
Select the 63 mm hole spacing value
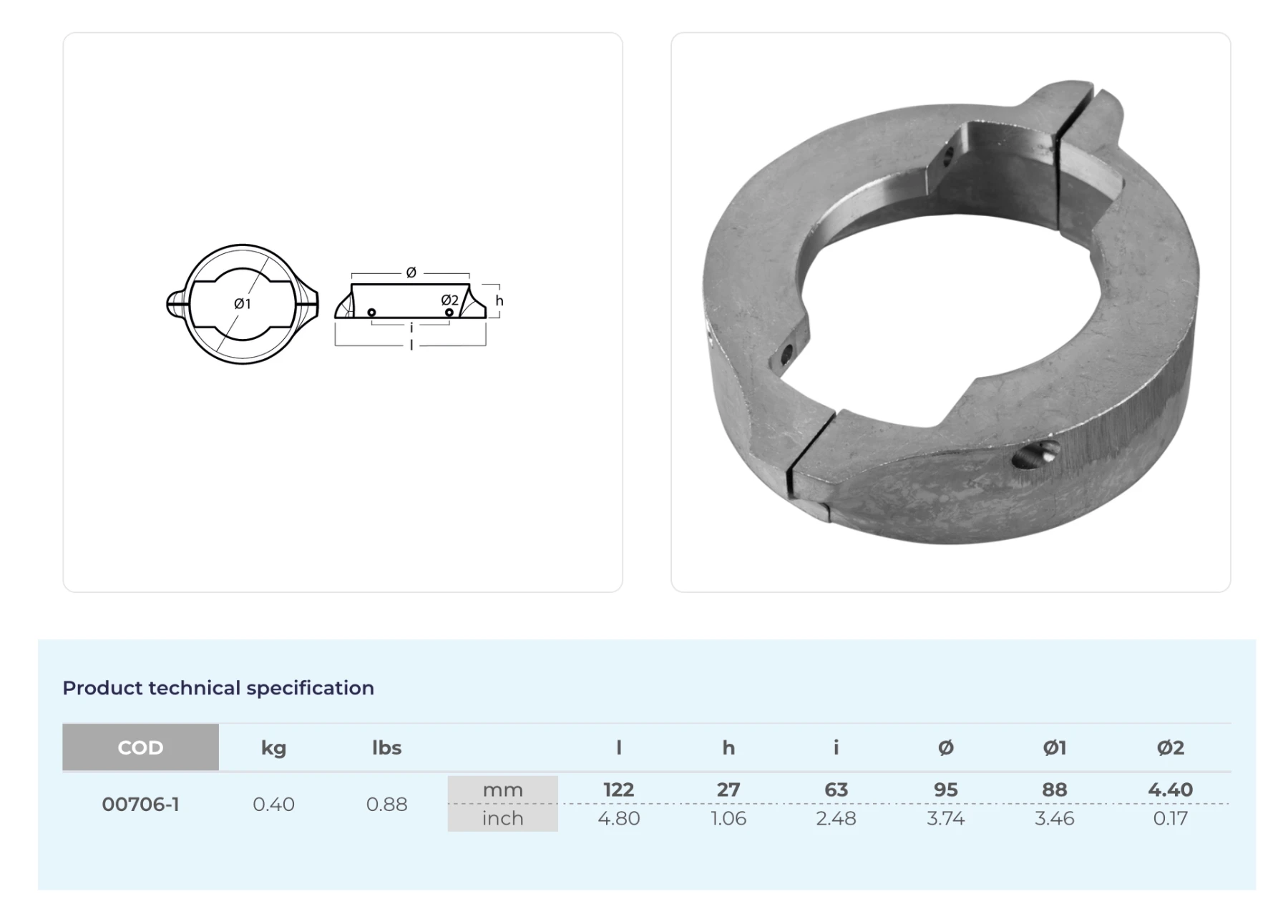(836, 790)
